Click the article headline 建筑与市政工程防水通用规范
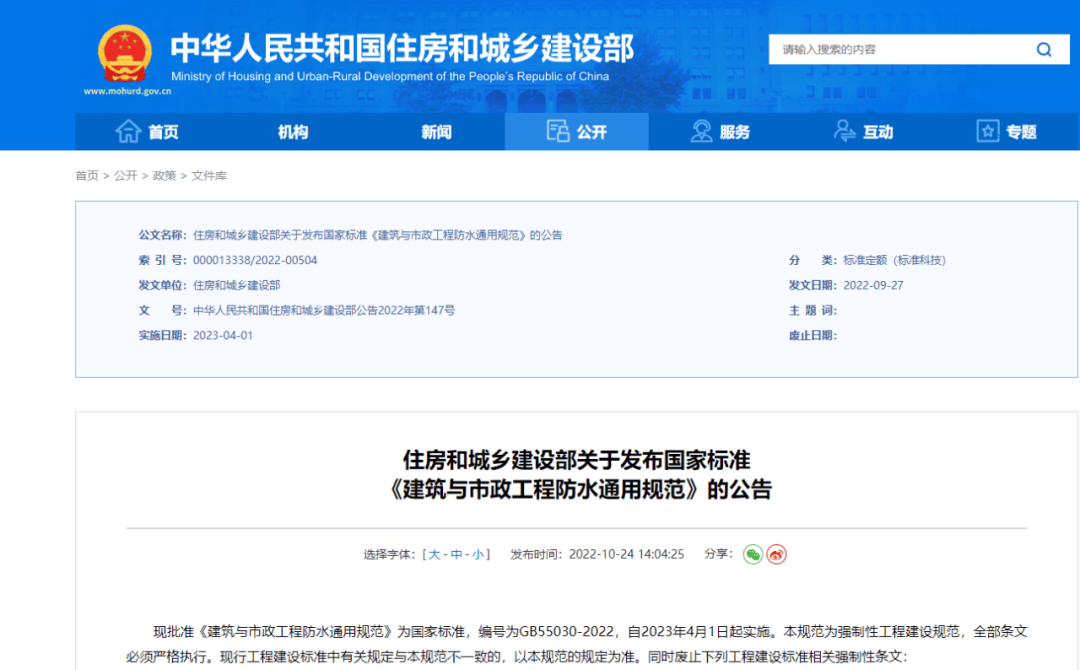This screenshot has height=670, width=1080. point(550,490)
